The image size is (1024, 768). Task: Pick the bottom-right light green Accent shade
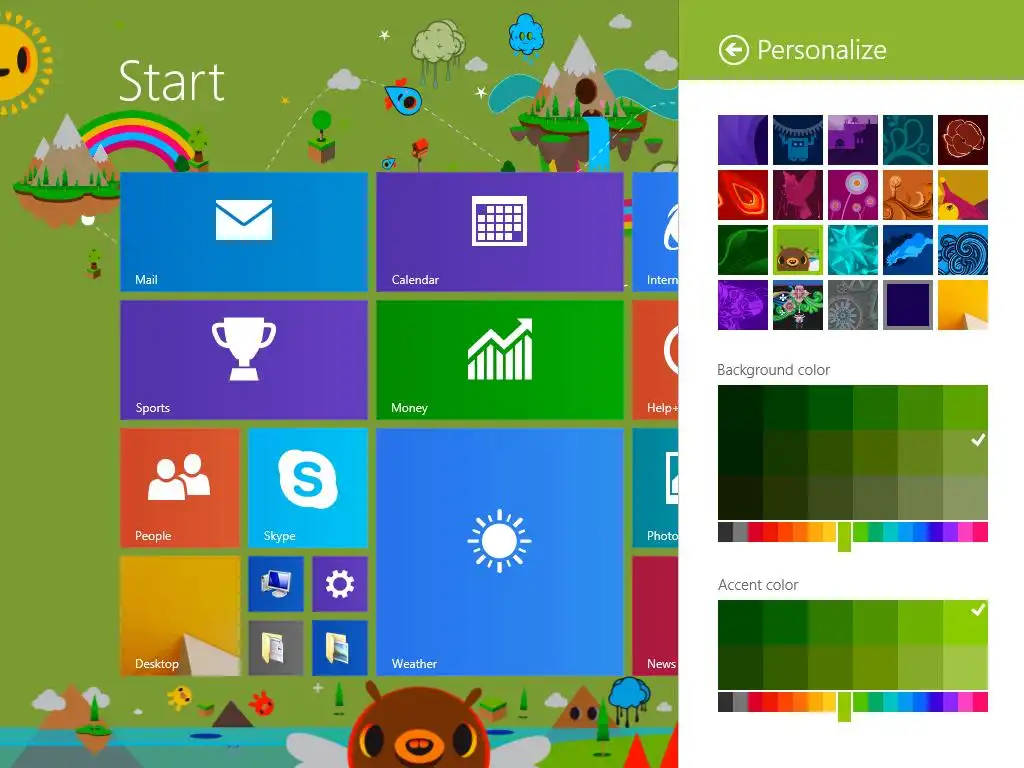point(965,667)
